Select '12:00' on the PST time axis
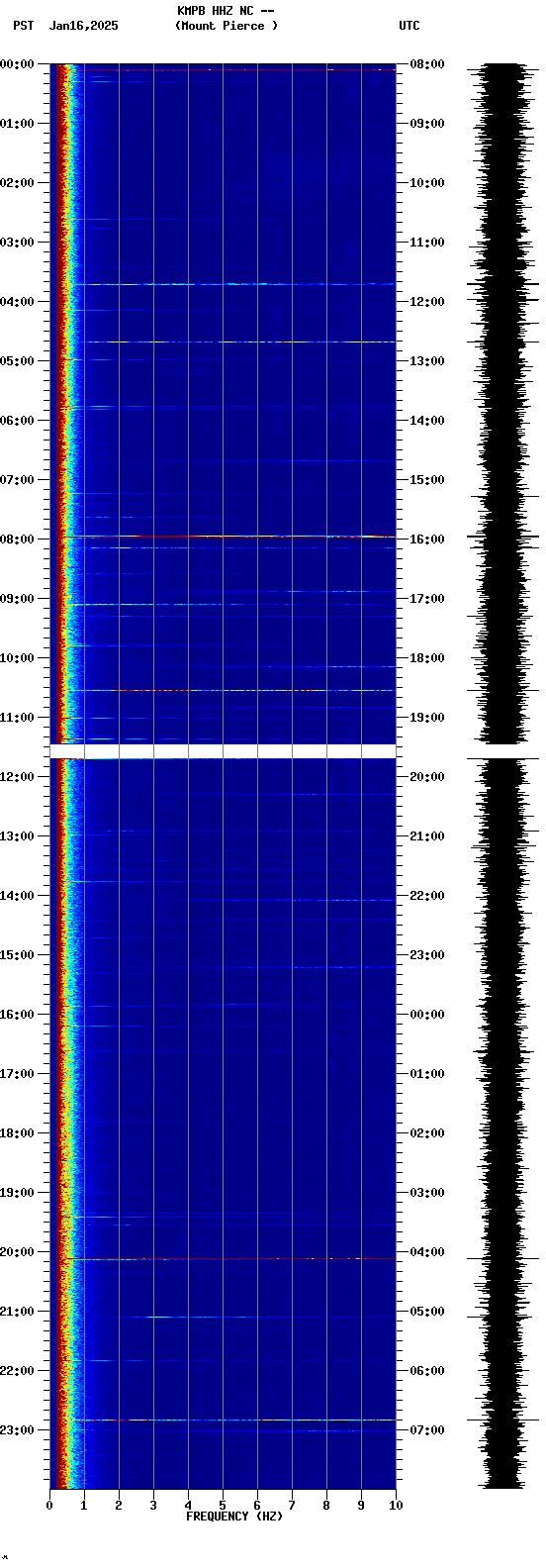The image size is (546, 1568). 17,777
